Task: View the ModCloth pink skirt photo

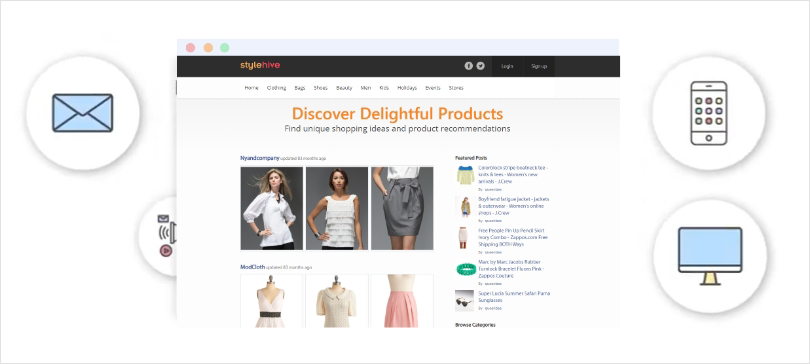Action: pos(402,301)
